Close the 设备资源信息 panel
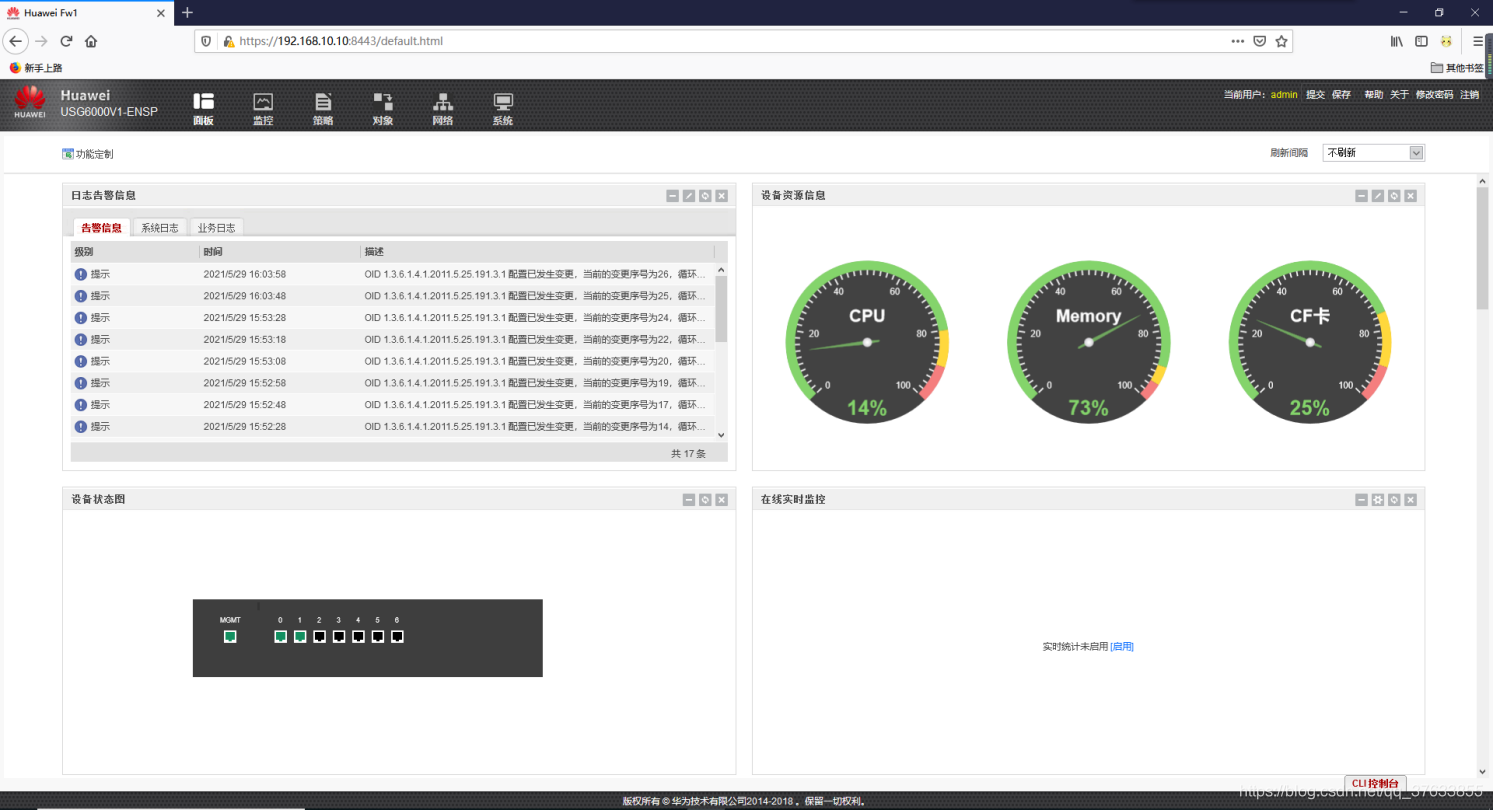1493x810 pixels. click(x=1410, y=196)
